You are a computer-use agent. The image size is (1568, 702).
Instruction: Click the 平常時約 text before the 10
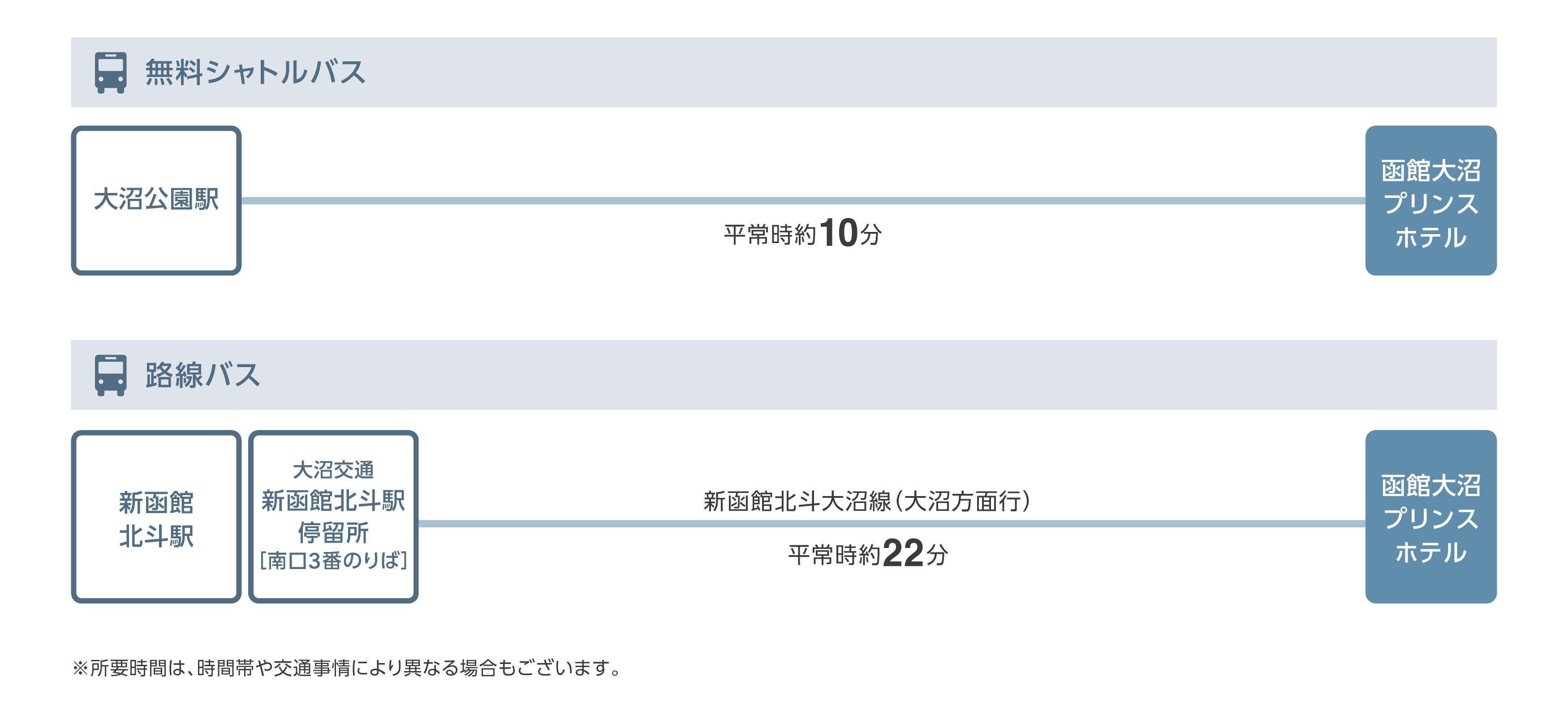pyautogui.click(x=769, y=235)
